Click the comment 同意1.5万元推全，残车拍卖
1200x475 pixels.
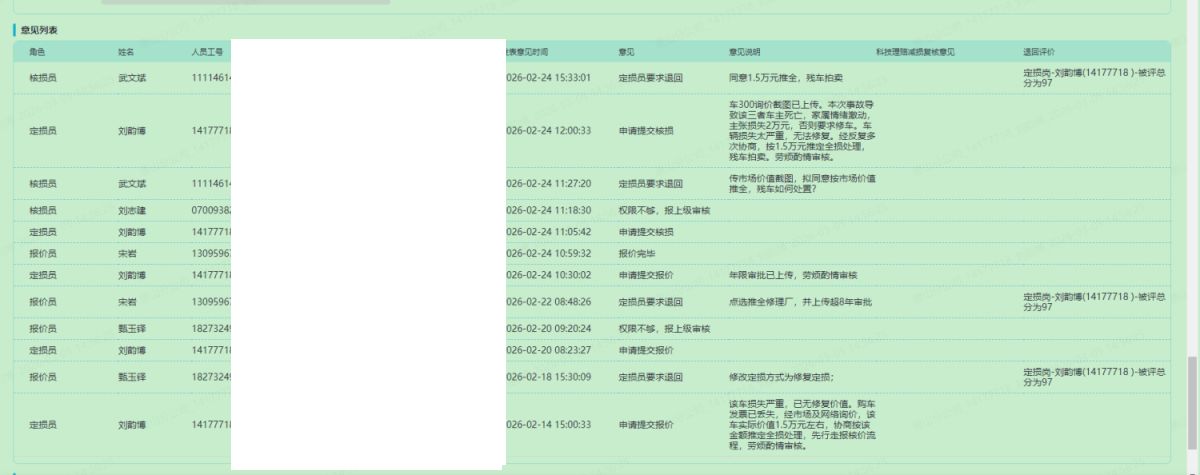tap(786, 78)
